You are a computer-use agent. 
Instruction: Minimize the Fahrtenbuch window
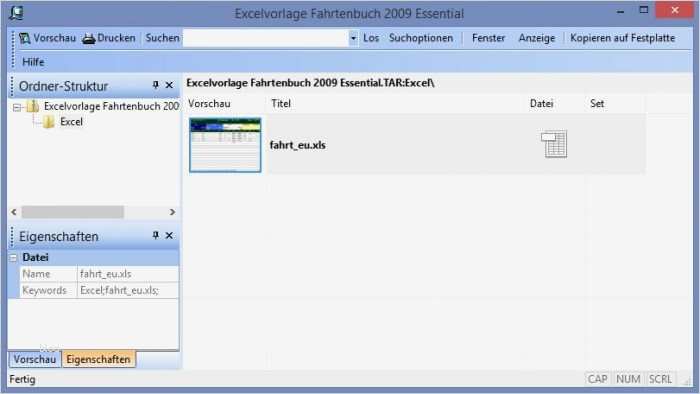pyautogui.click(x=621, y=11)
